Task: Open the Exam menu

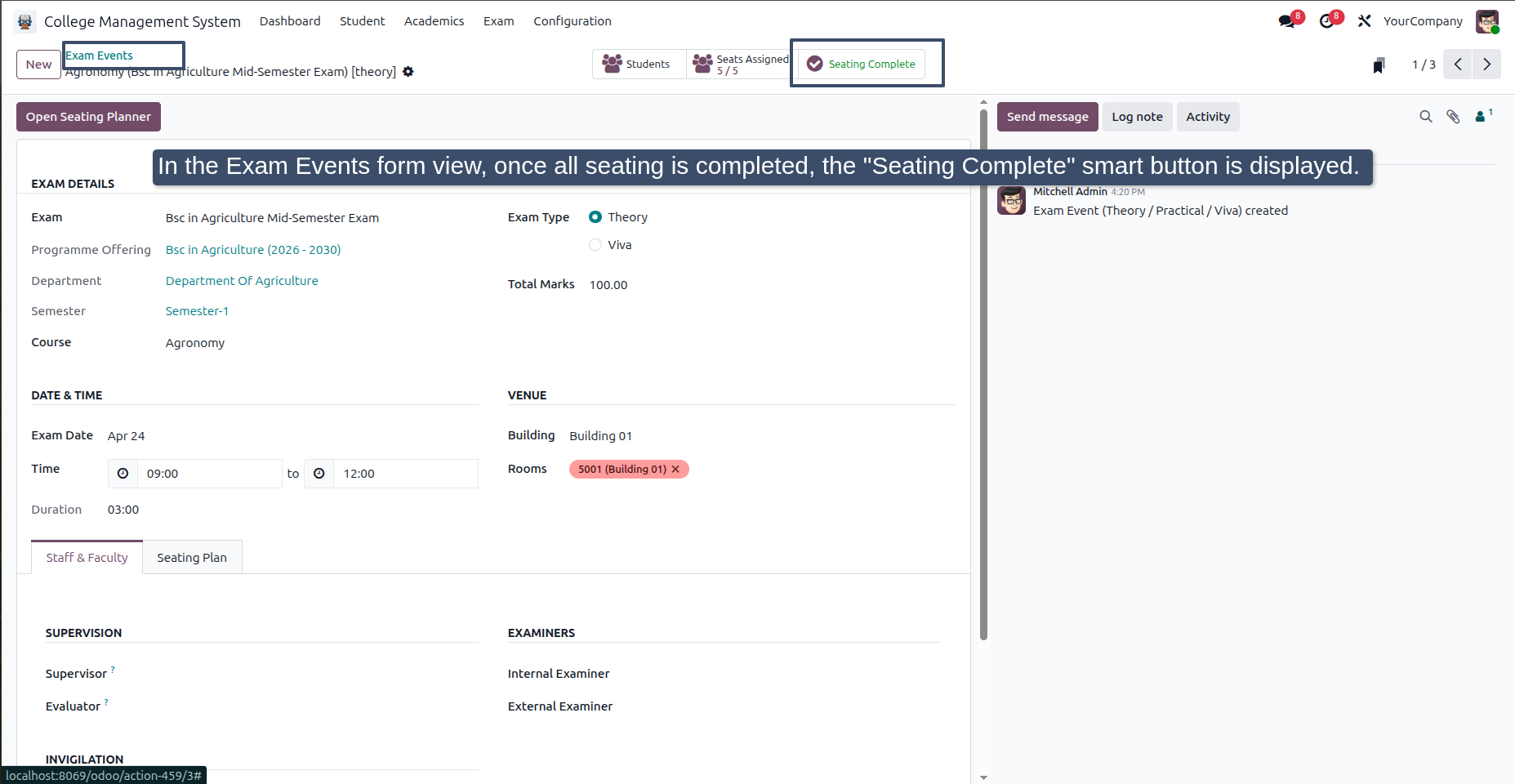Action: [x=498, y=21]
